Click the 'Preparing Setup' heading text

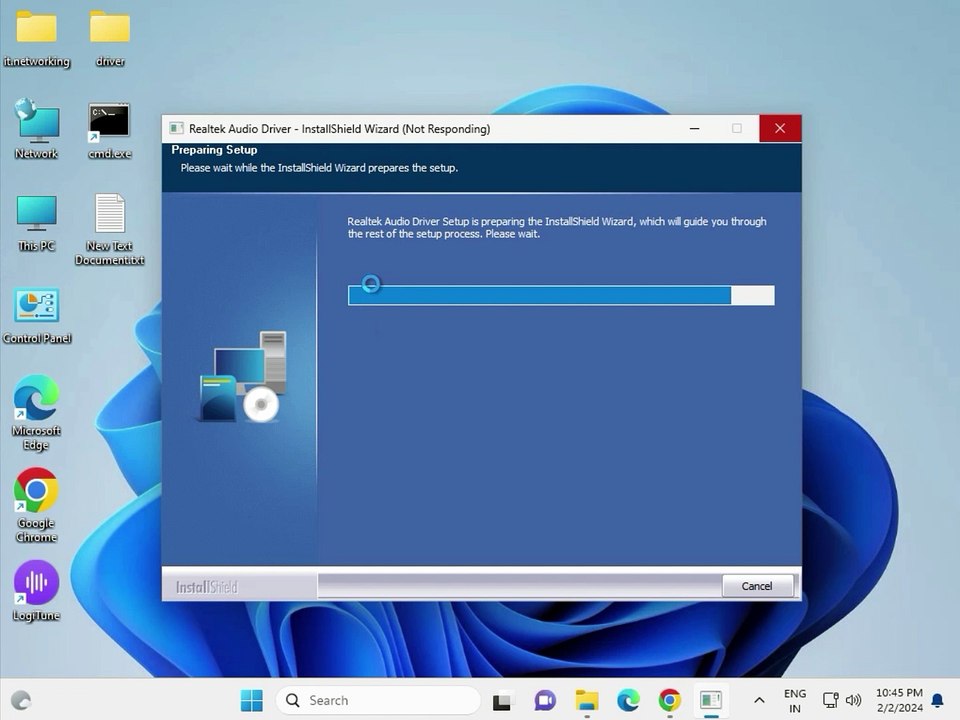[x=214, y=150]
